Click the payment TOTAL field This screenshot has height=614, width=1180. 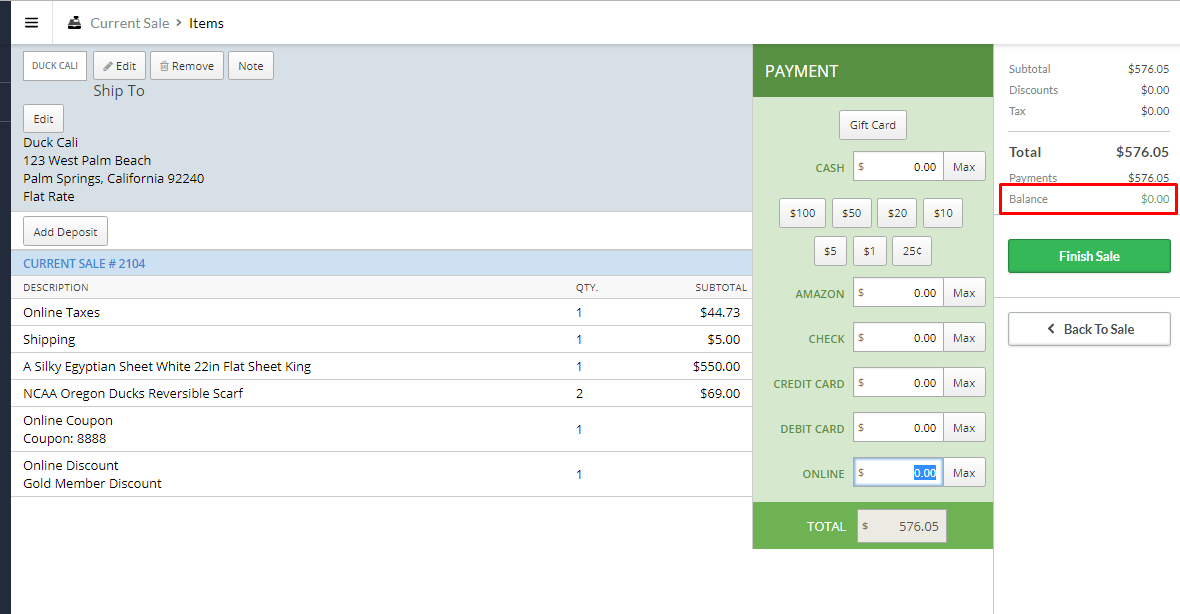(902, 526)
